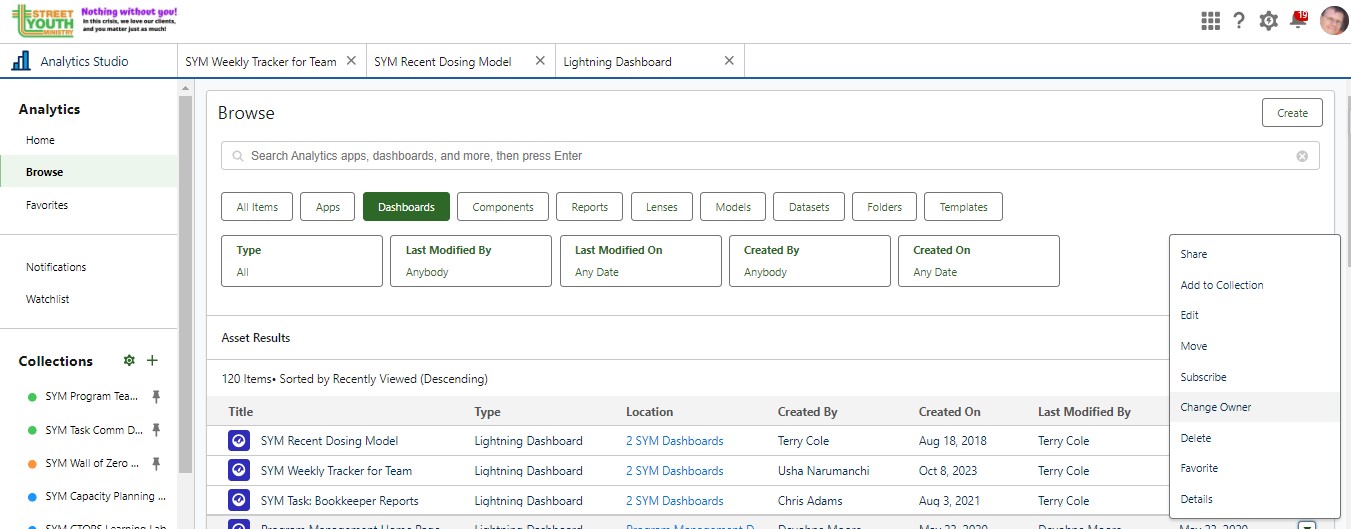Choose Move from the context menu
The width and height of the screenshot is (1351, 529).
[x=1254, y=346]
